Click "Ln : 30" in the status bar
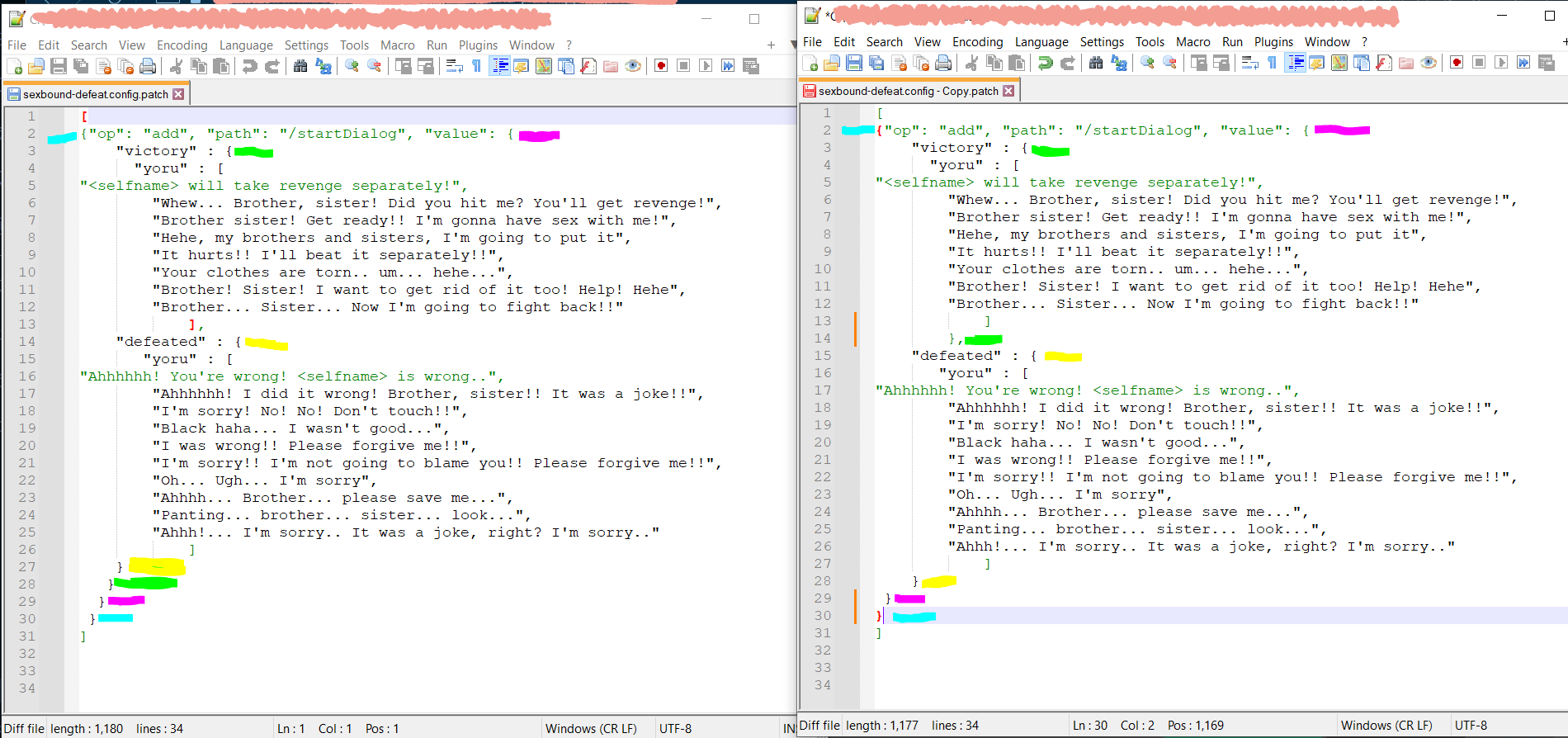 click(x=1090, y=726)
